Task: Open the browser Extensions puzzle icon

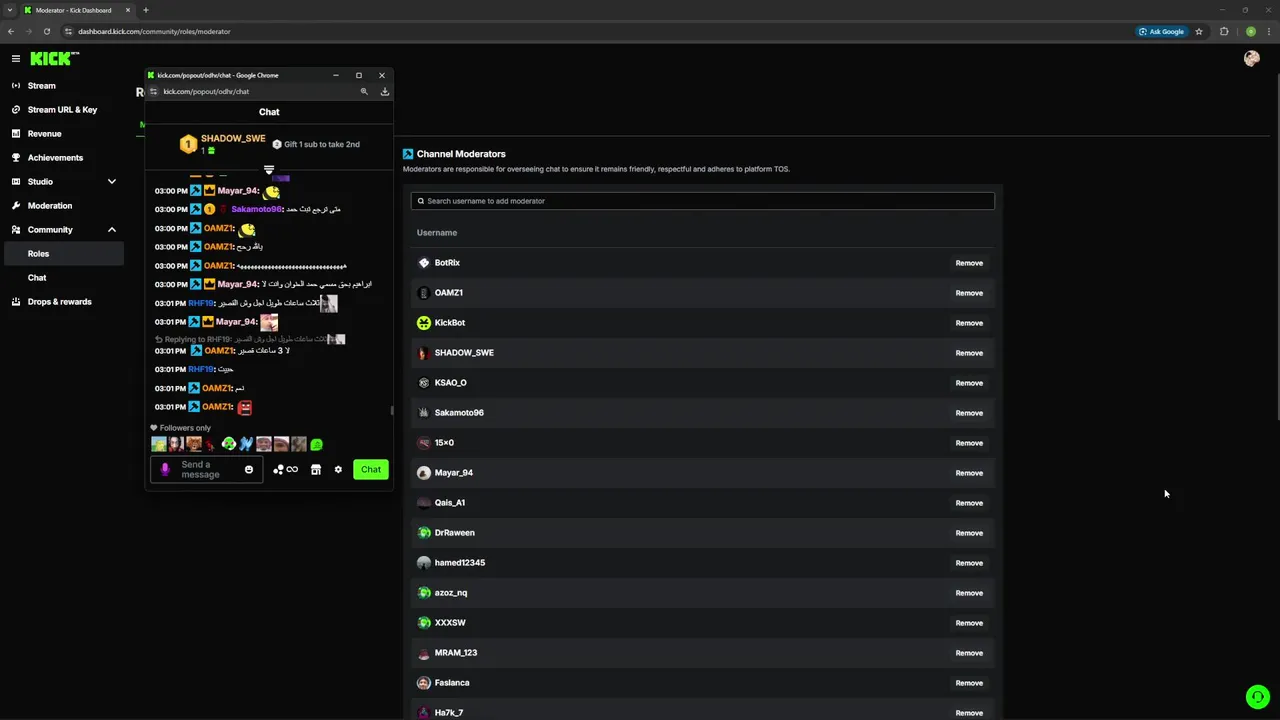Action: tap(1224, 31)
